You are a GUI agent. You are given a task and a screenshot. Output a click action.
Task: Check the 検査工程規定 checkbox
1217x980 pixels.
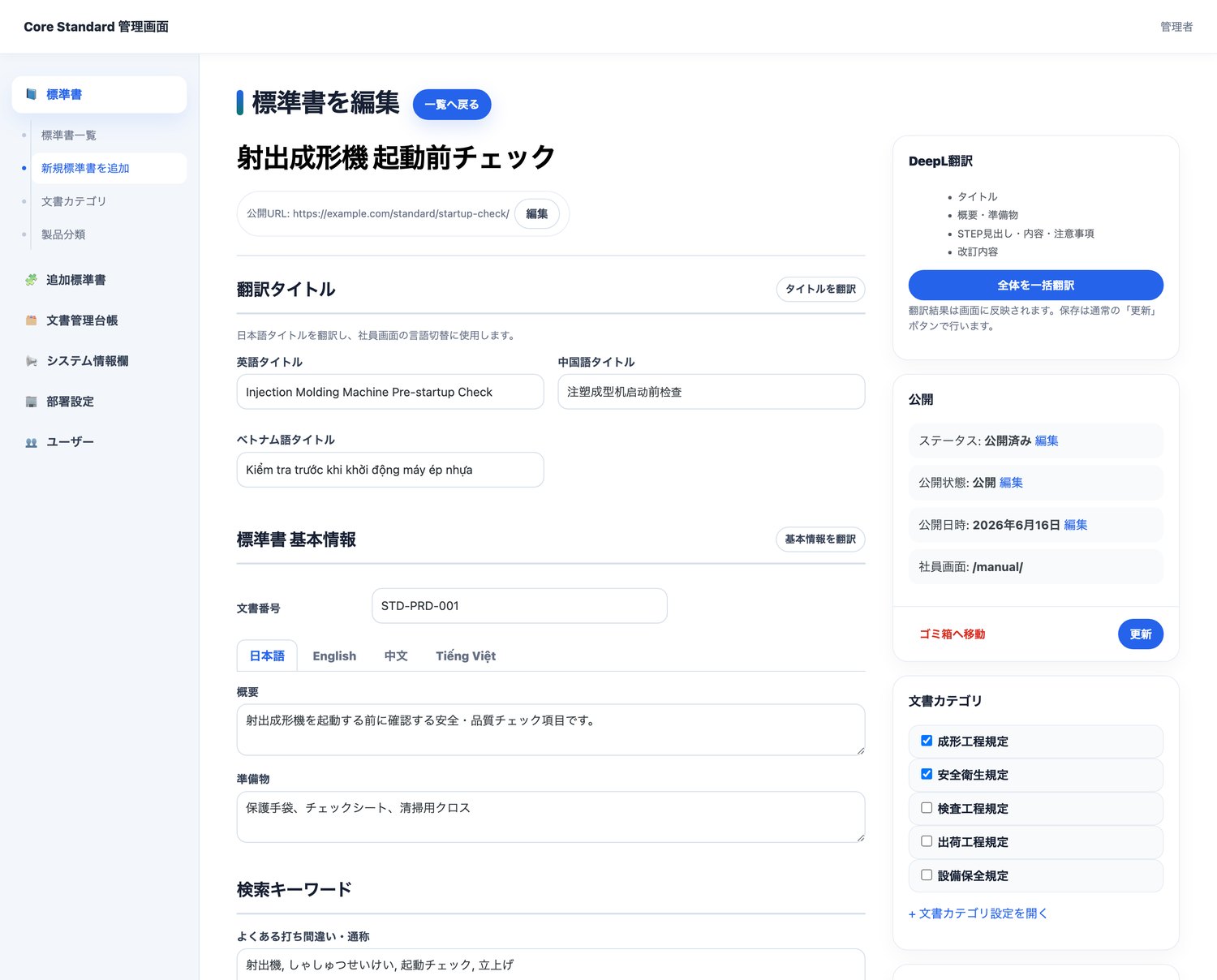(x=927, y=808)
